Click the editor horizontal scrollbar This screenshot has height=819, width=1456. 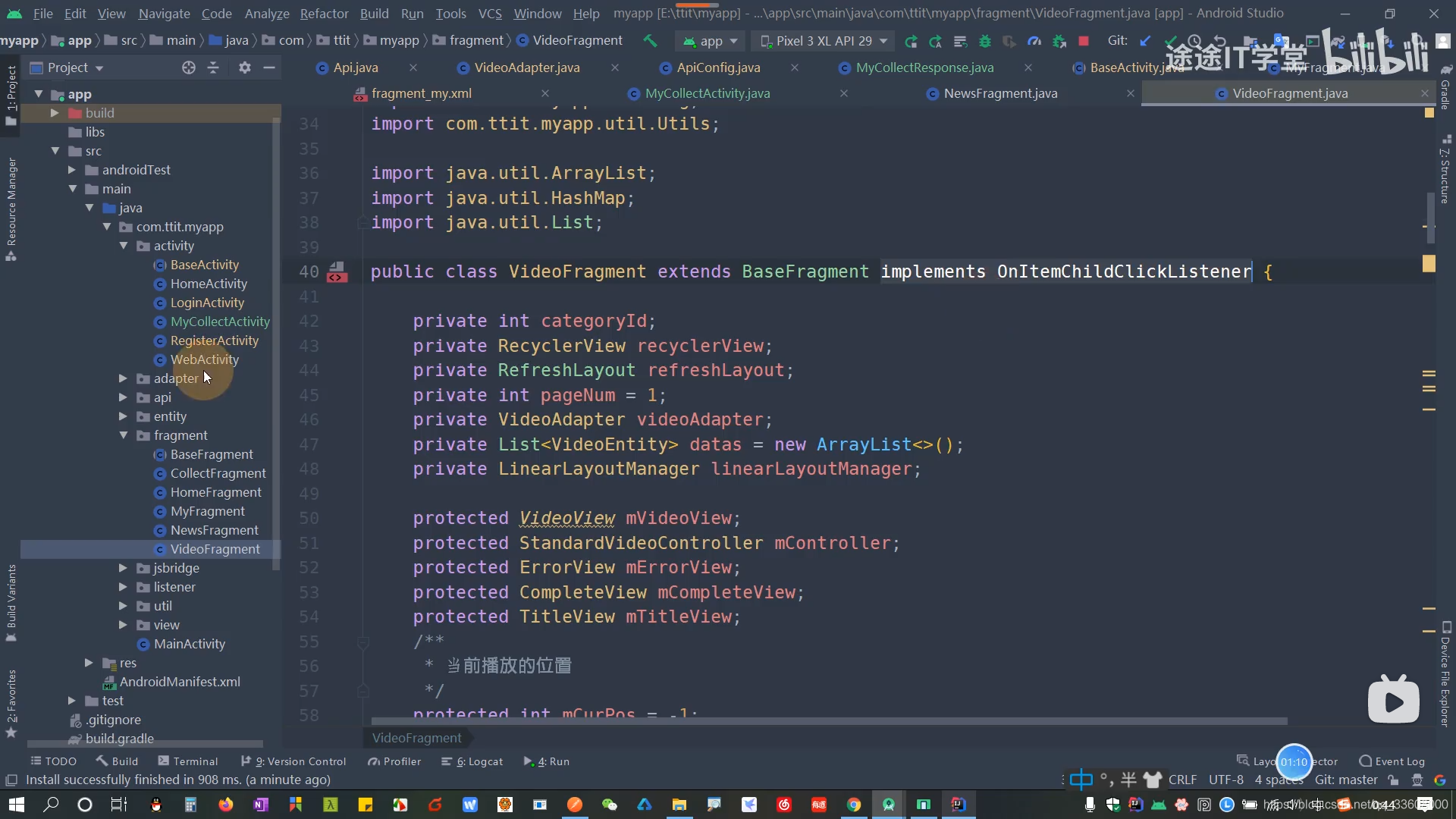(x=829, y=721)
